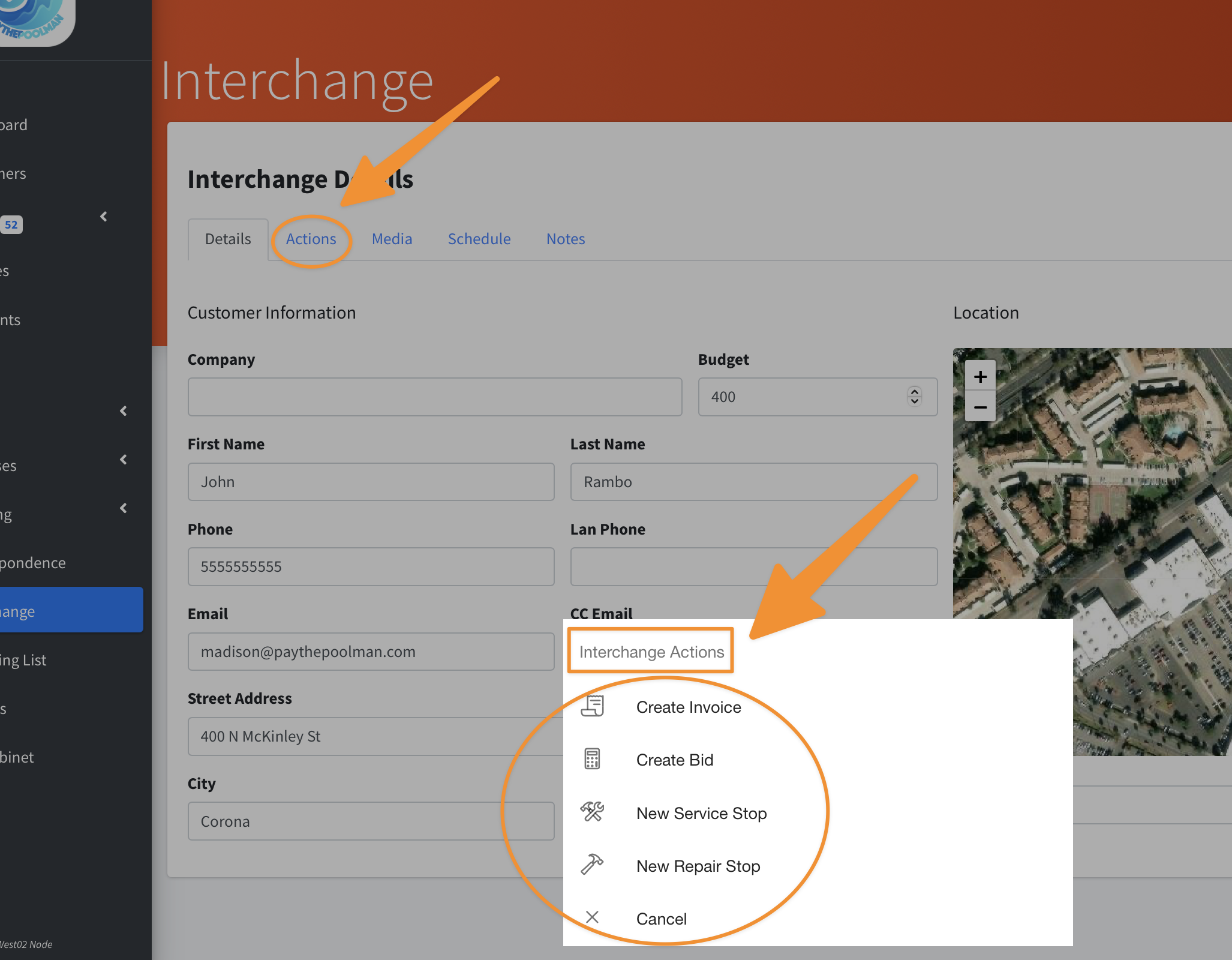Open the Schedule tab
The image size is (1232, 960).
click(479, 239)
